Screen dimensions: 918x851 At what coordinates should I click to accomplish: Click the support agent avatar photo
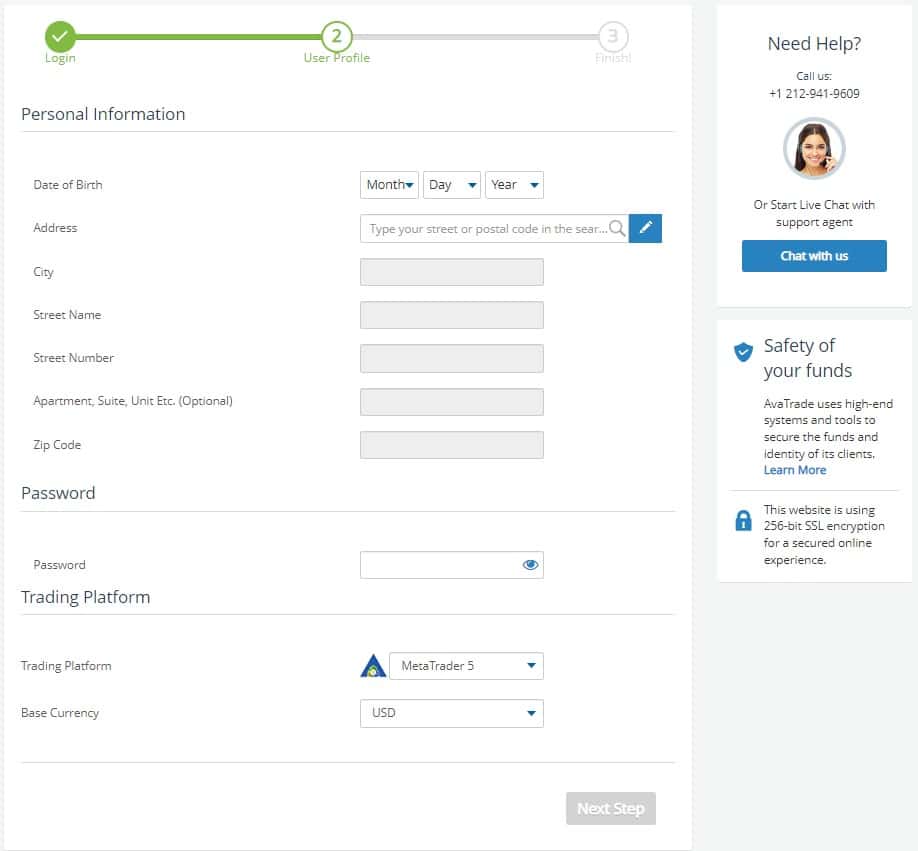click(x=814, y=149)
